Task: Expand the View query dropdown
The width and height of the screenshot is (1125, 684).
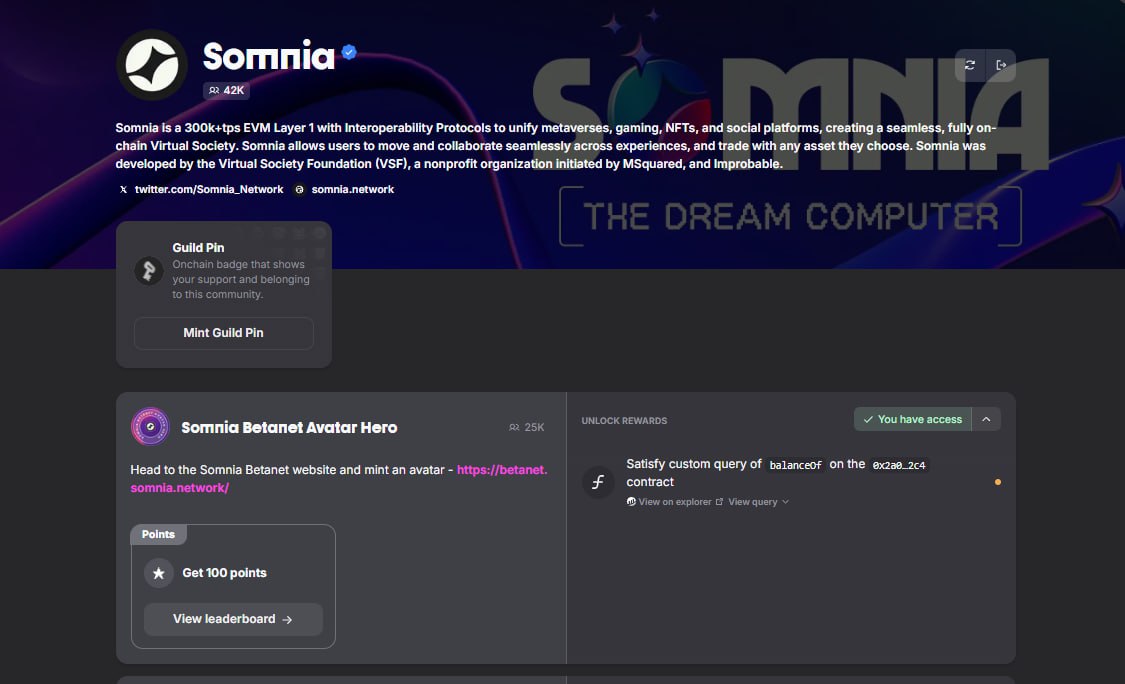Action: coord(758,502)
